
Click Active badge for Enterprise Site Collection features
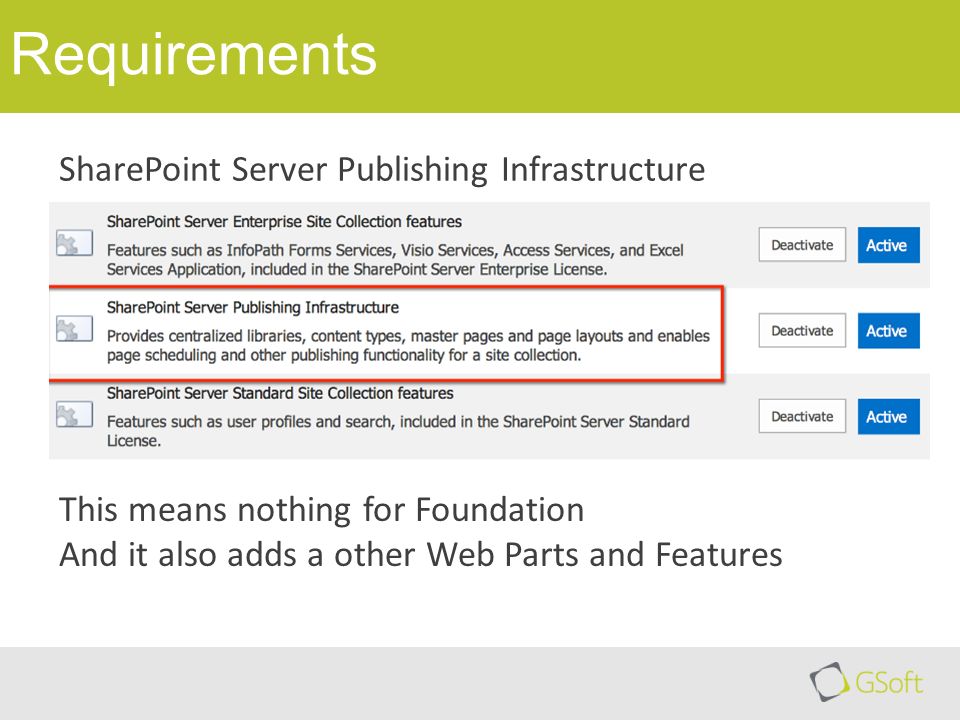(x=888, y=245)
